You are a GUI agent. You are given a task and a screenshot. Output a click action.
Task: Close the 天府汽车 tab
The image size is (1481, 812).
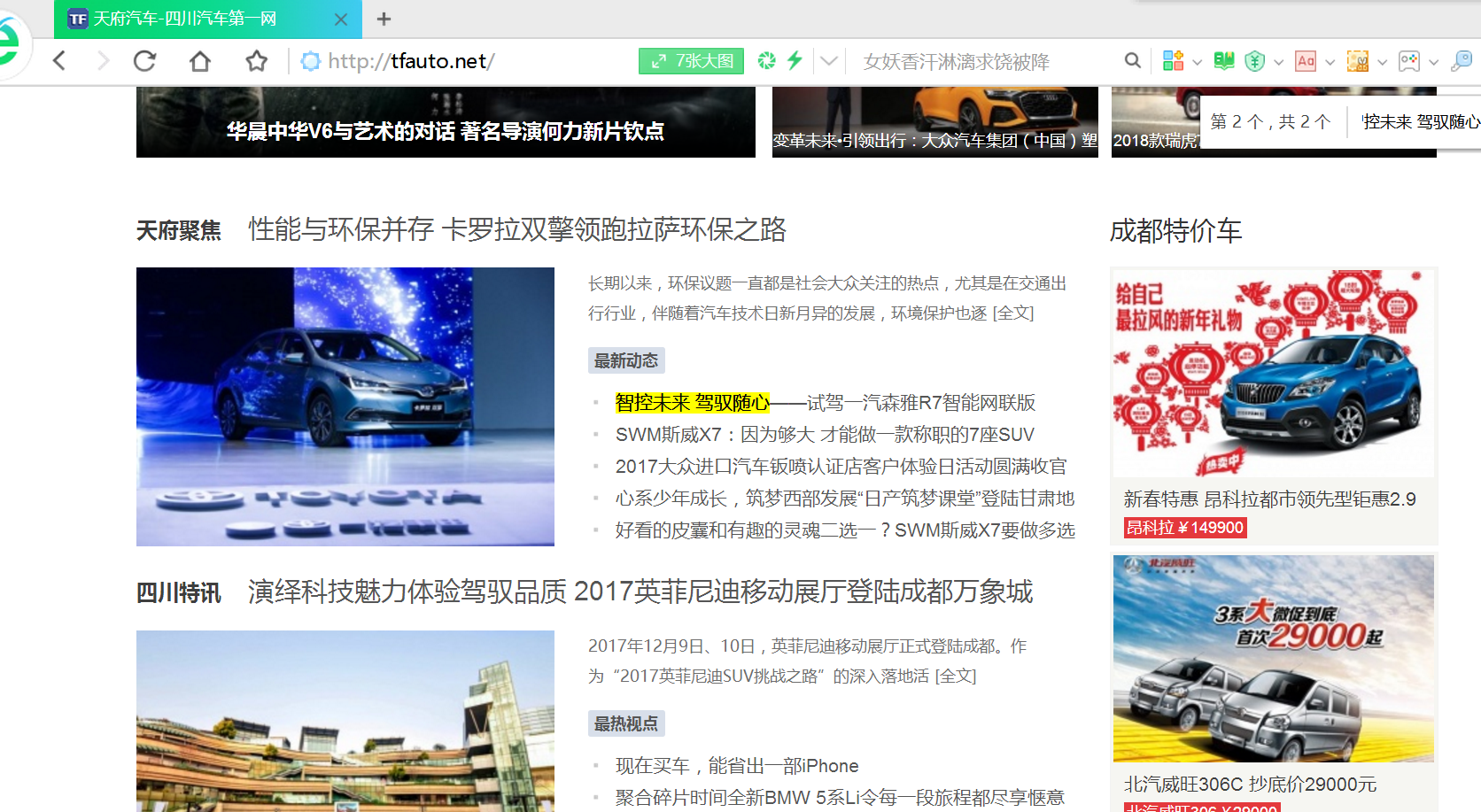tap(341, 19)
